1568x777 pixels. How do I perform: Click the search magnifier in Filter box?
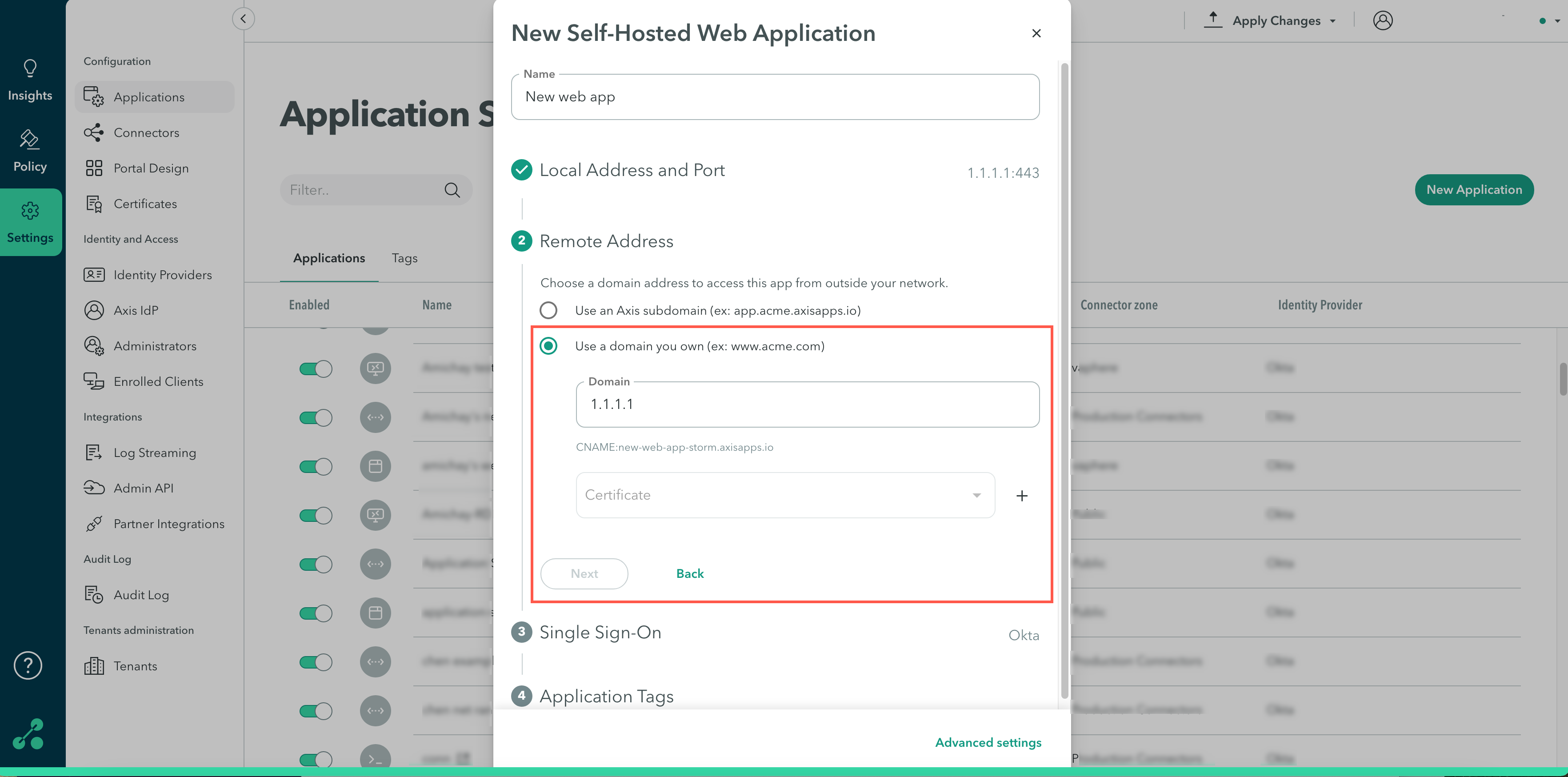pos(452,190)
